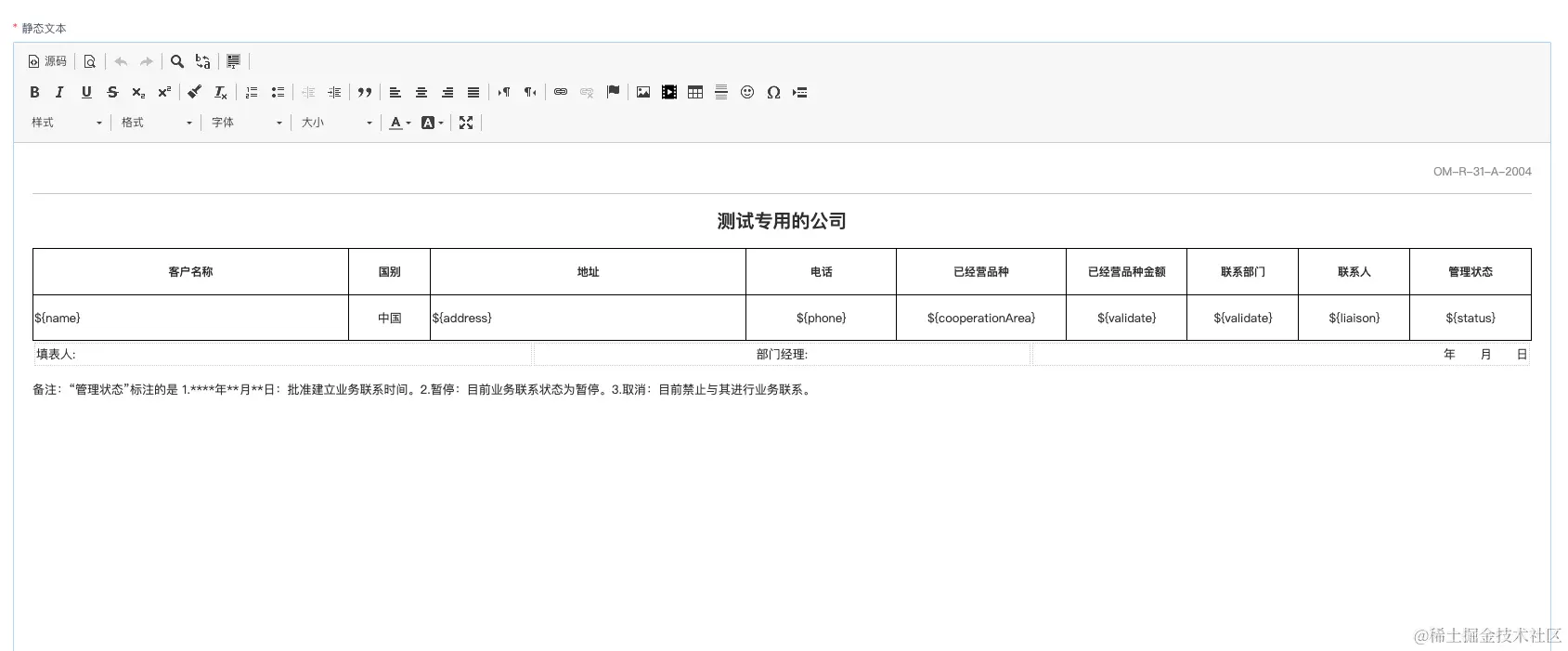Insert a bulleted list

point(278,92)
